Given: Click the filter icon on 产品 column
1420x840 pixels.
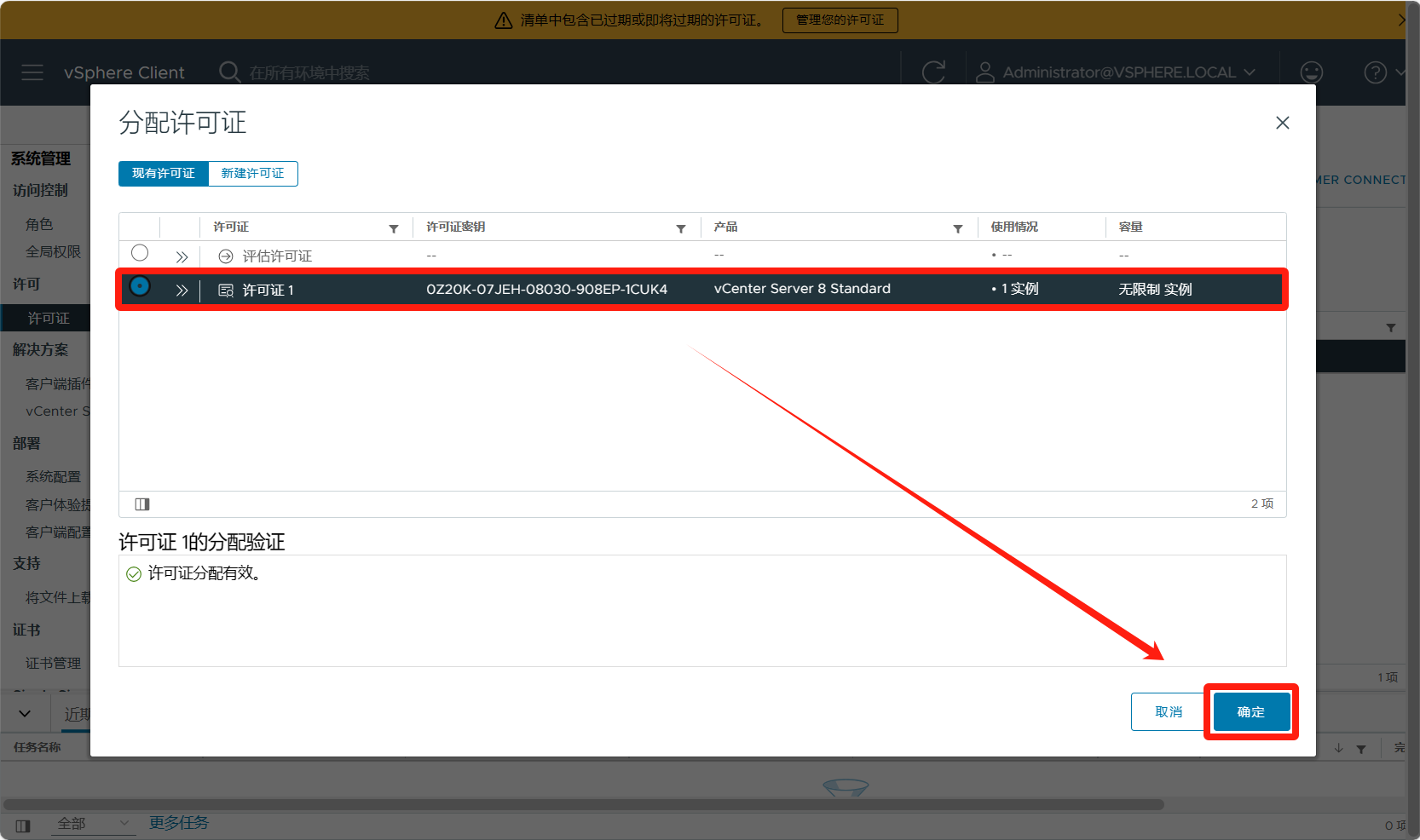Looking at the screenshot, I should 958,228.
